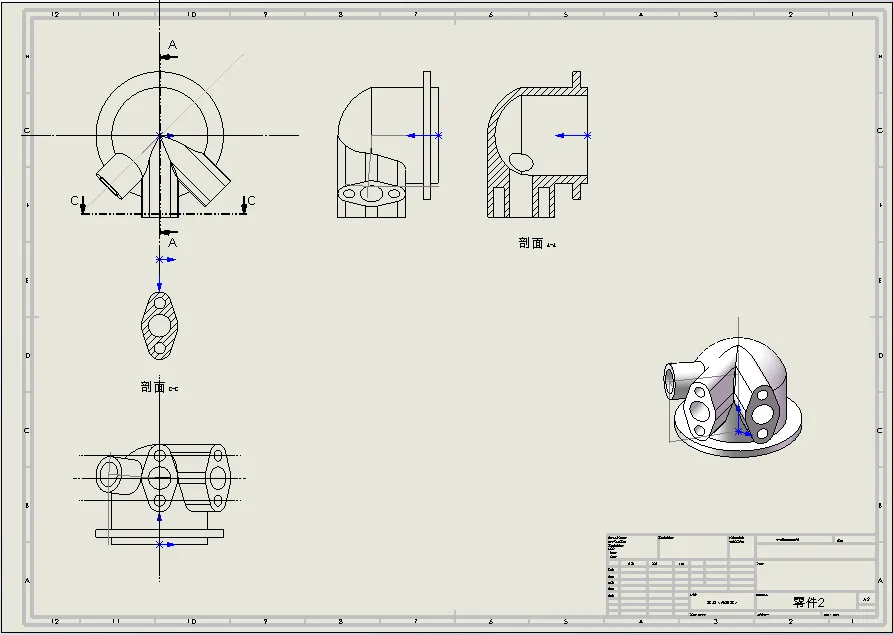Click blue origin marker below front view
This screenshot has width=893, height=635.
(x=159, y=544)
